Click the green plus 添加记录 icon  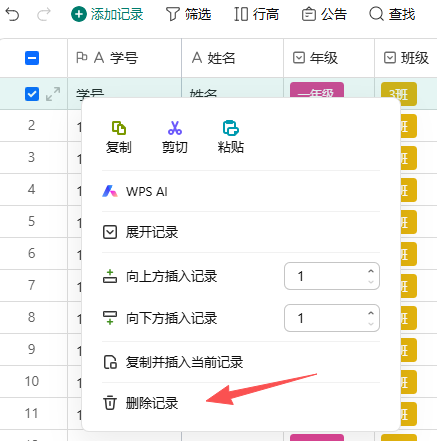(79, 14)
